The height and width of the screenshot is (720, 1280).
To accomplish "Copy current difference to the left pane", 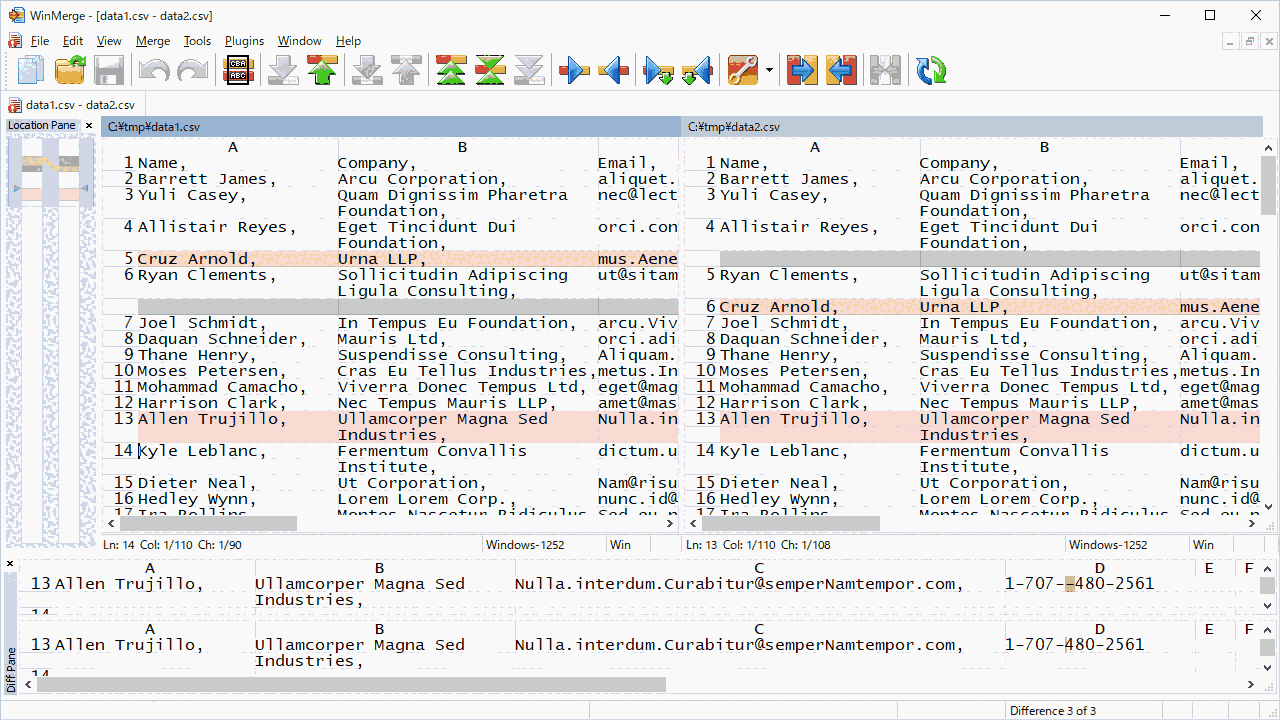I will (x=613, y=70).
